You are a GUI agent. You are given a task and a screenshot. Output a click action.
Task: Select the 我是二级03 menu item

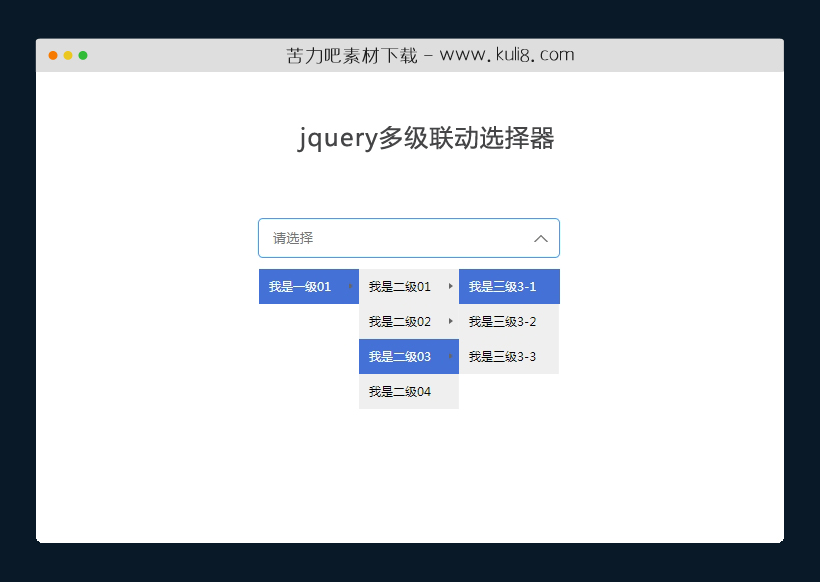pos(398,356)
